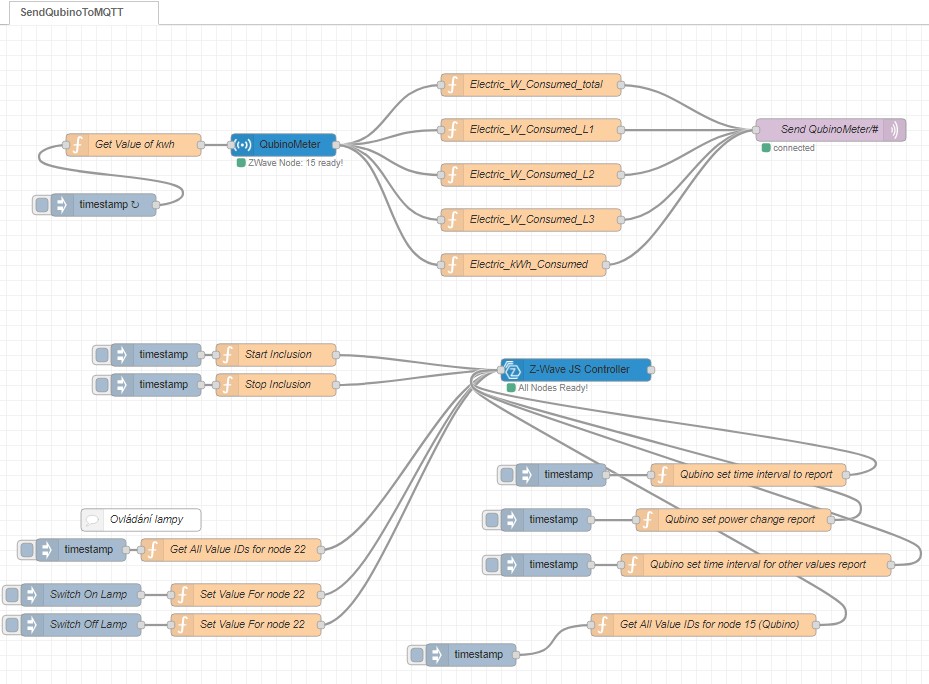Click the function icon on Electric_kWh_Consumed node

click(452, 265)
